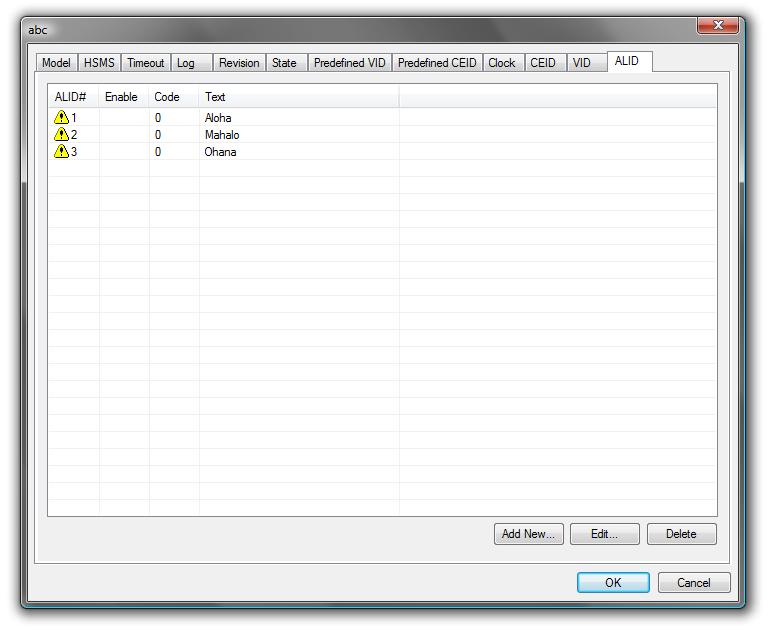Click the warning icon for ALID 1
This screenshot has width=773, height=632.
coord(61,118)
